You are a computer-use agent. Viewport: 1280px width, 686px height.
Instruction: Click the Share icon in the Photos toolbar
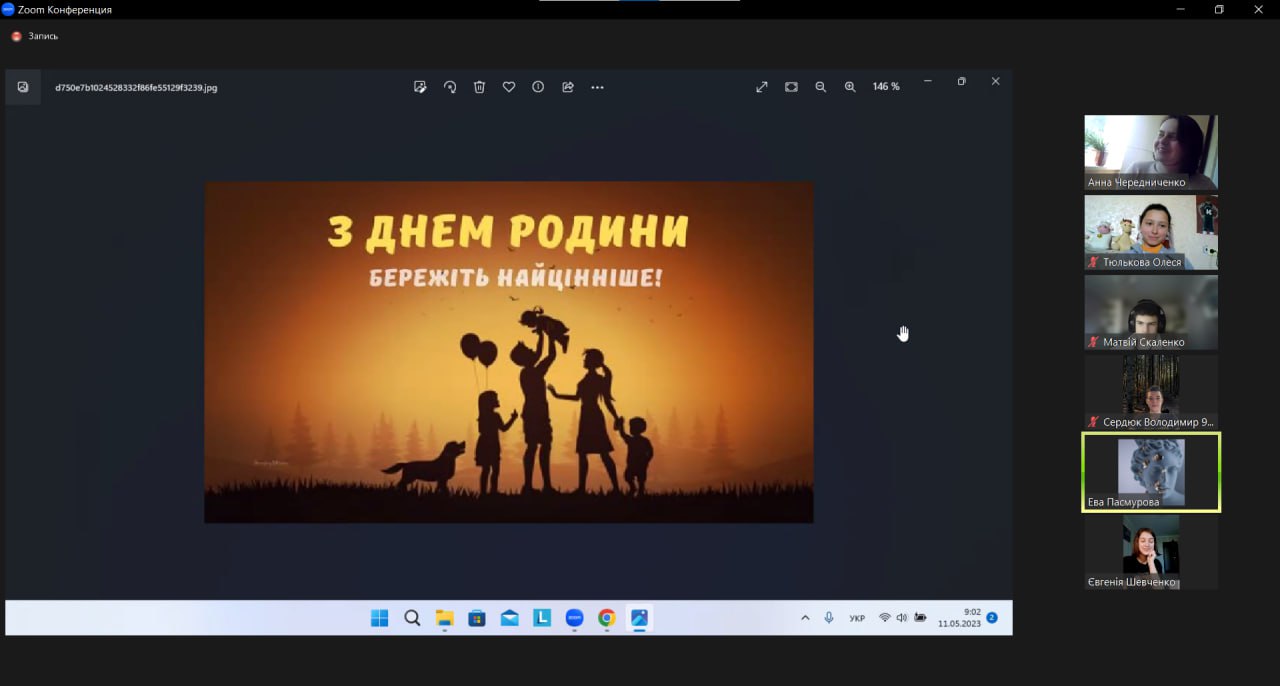[568, 87]
